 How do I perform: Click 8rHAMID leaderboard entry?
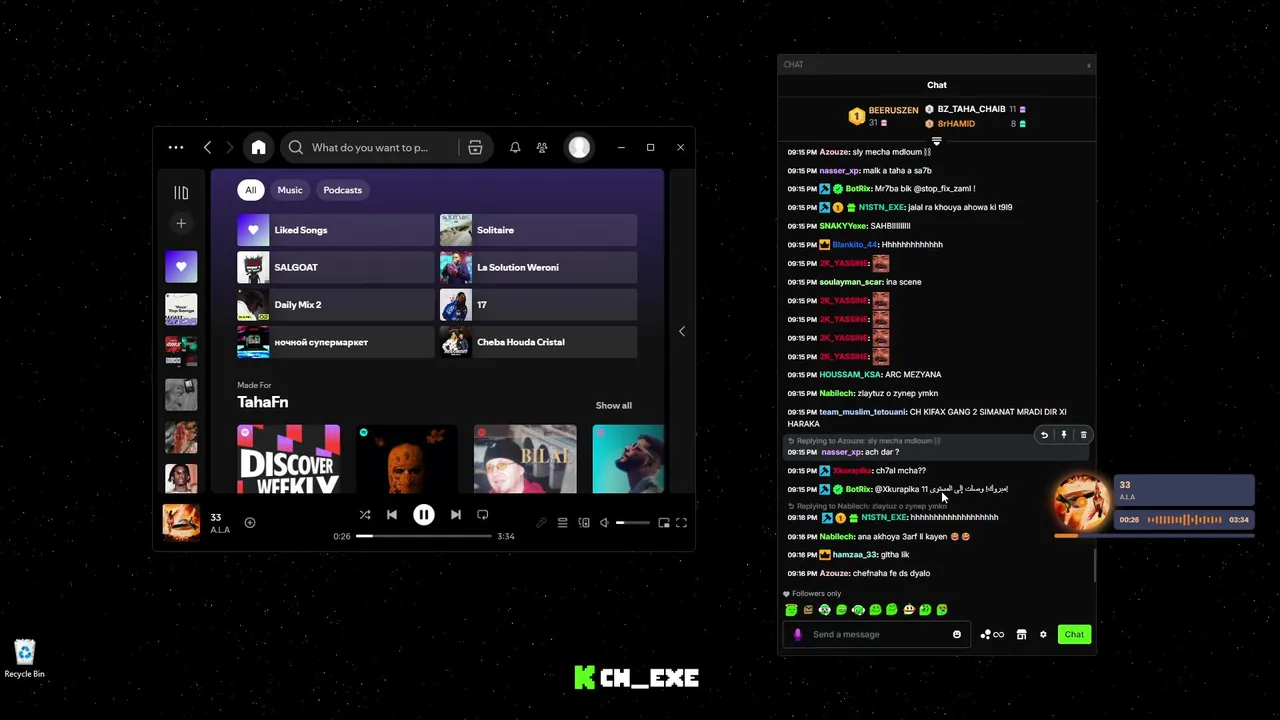[956, 124]
